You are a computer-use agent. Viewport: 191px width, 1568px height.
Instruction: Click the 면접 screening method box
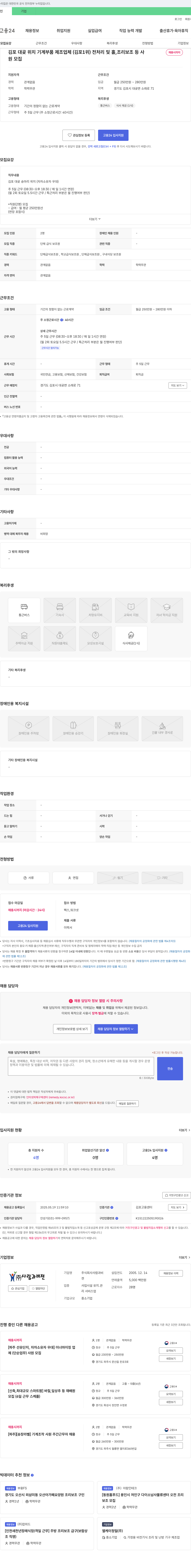pos(73,878)
